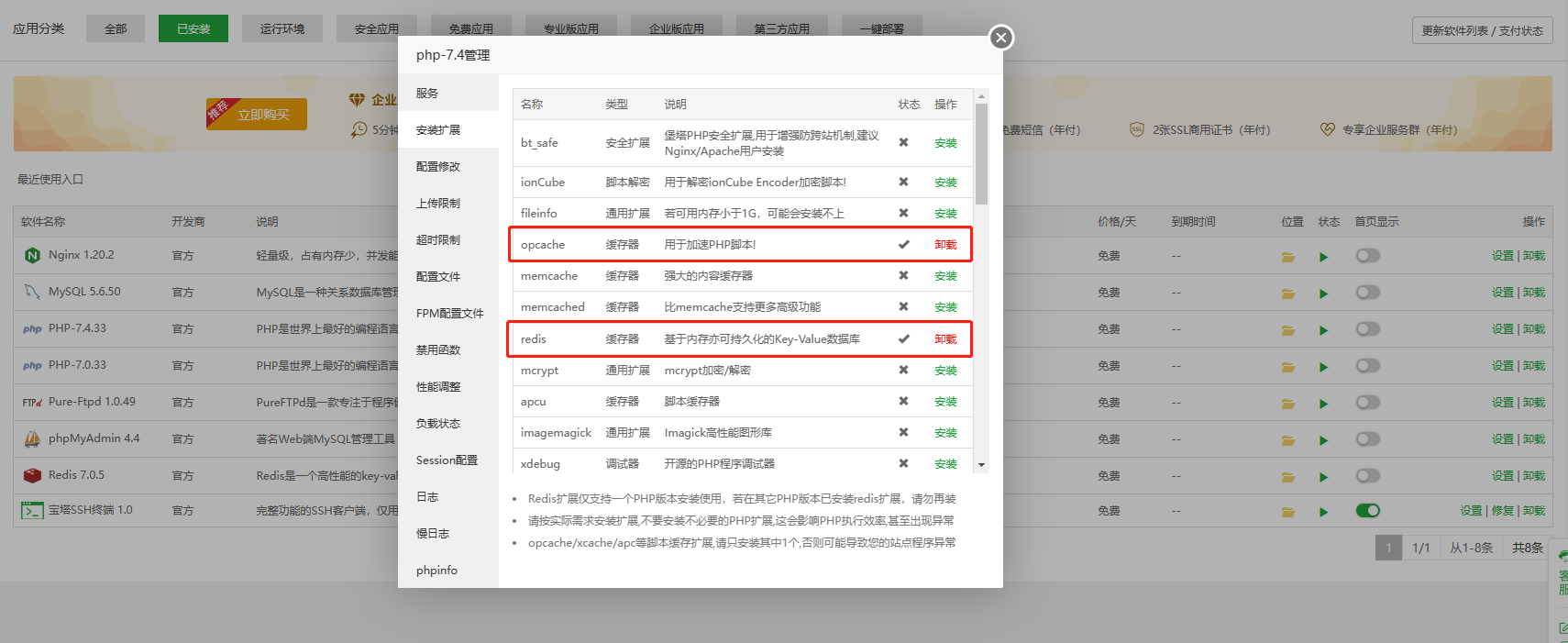Open Session配置 tab
The height and width of the screenshot is (643, 1568).
click(x=448, y=460)
